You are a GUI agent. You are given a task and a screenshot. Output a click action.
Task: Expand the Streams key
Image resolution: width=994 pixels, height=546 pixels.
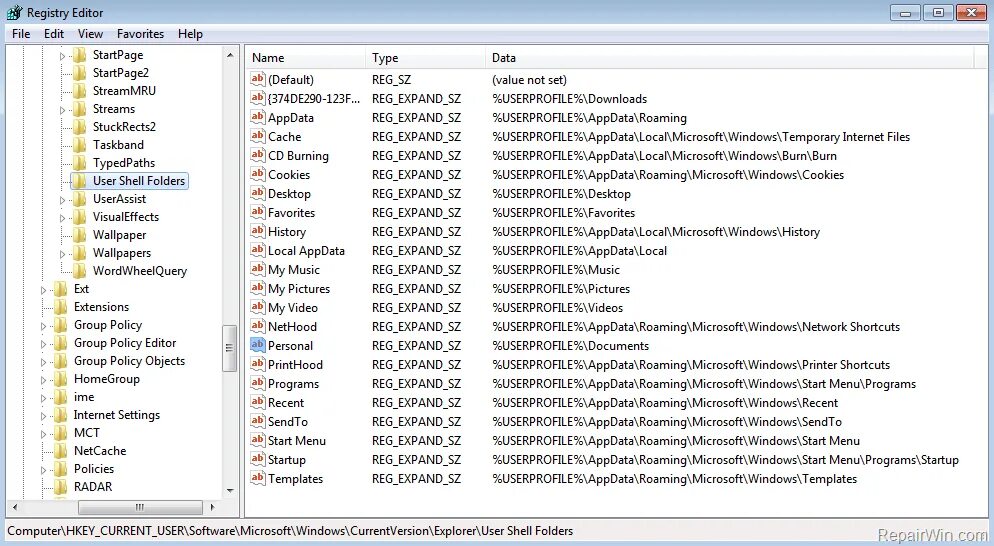coord(62,110)
